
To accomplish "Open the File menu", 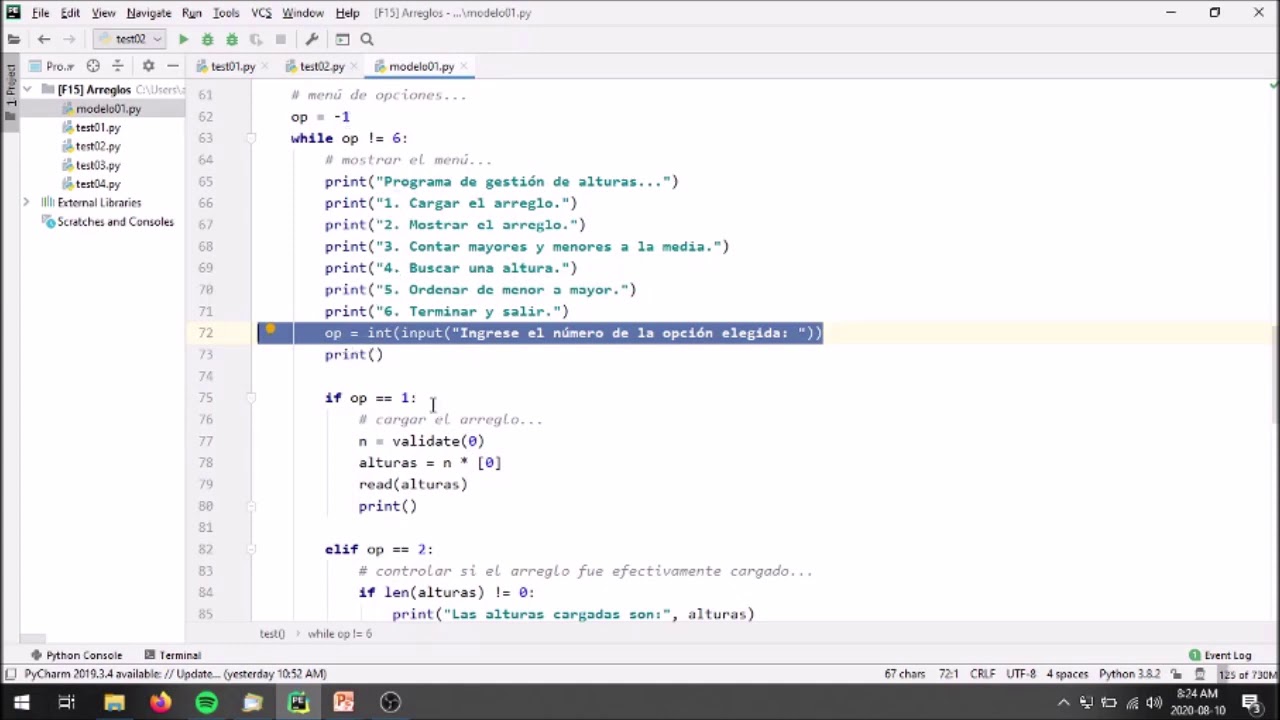I will [40, 13].
